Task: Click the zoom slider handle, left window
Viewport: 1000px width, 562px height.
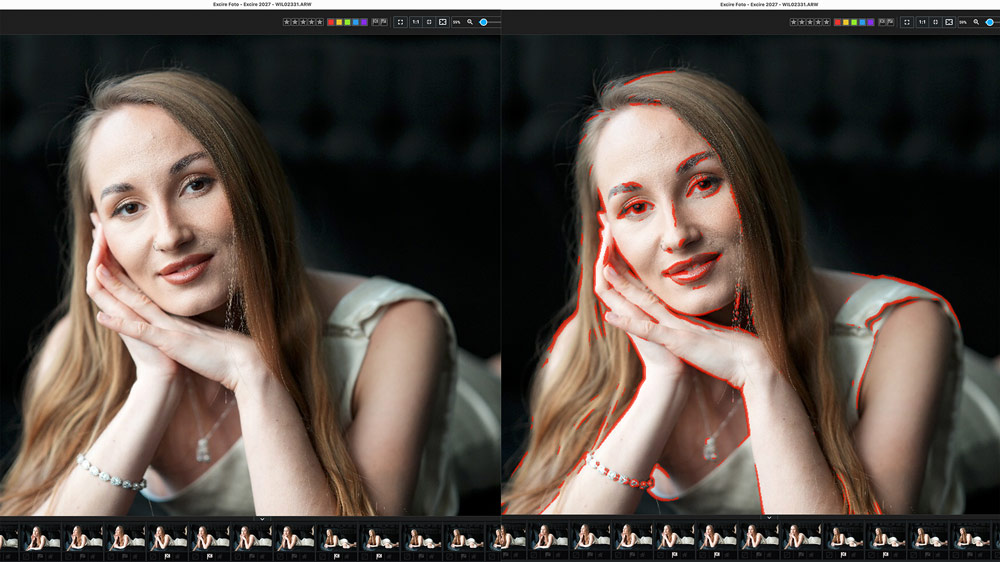Action: 483,22
